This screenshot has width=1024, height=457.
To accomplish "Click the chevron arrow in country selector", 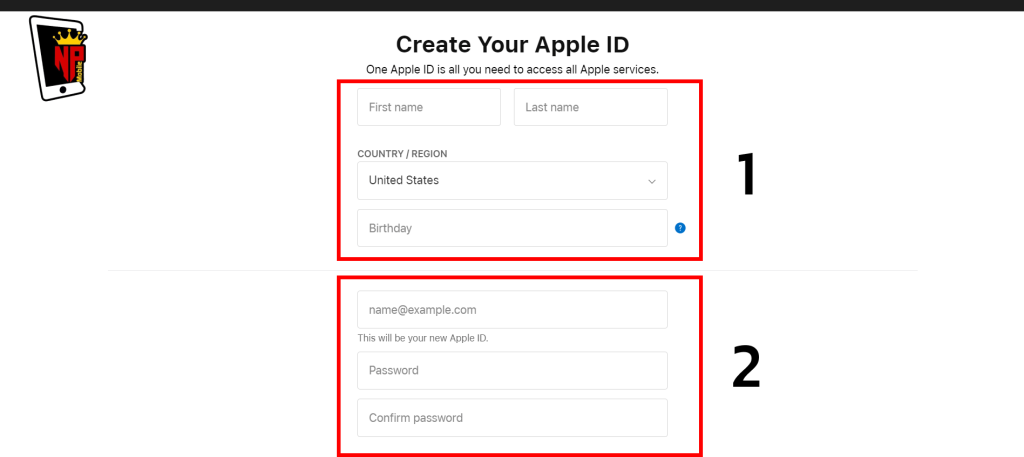I will point(651,181).
